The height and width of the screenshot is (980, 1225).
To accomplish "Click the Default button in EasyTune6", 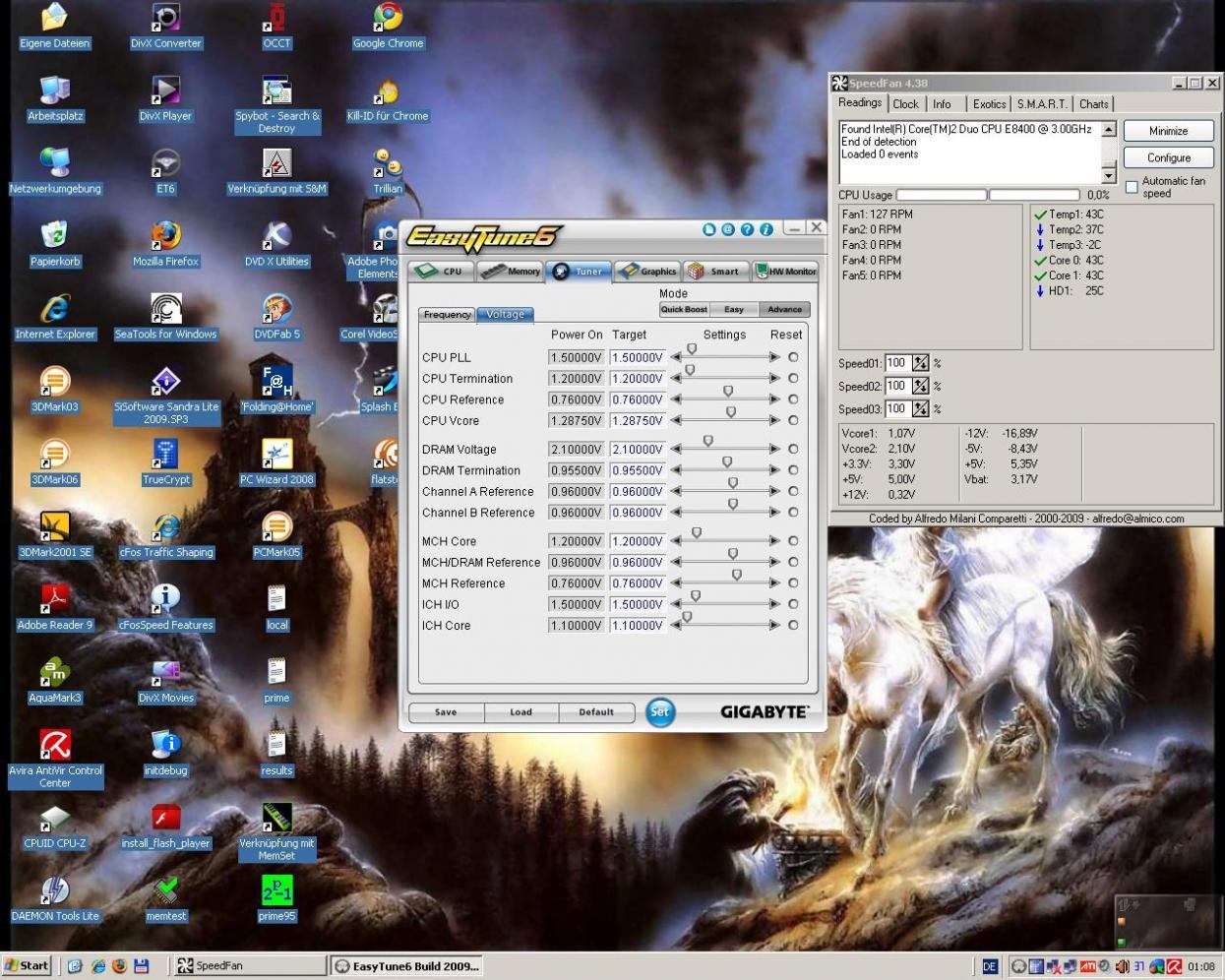I will [x=596, y=712].
